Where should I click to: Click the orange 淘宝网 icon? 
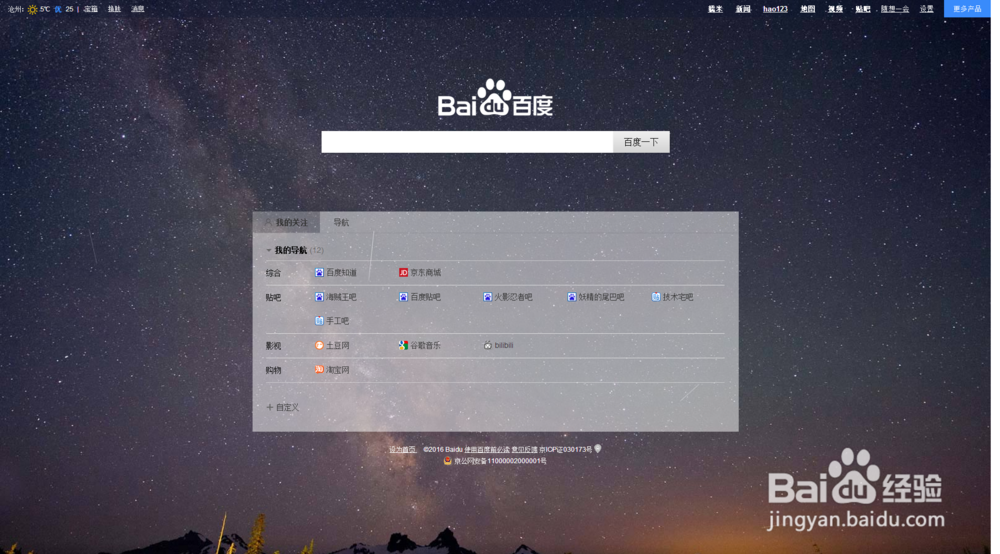319,369
